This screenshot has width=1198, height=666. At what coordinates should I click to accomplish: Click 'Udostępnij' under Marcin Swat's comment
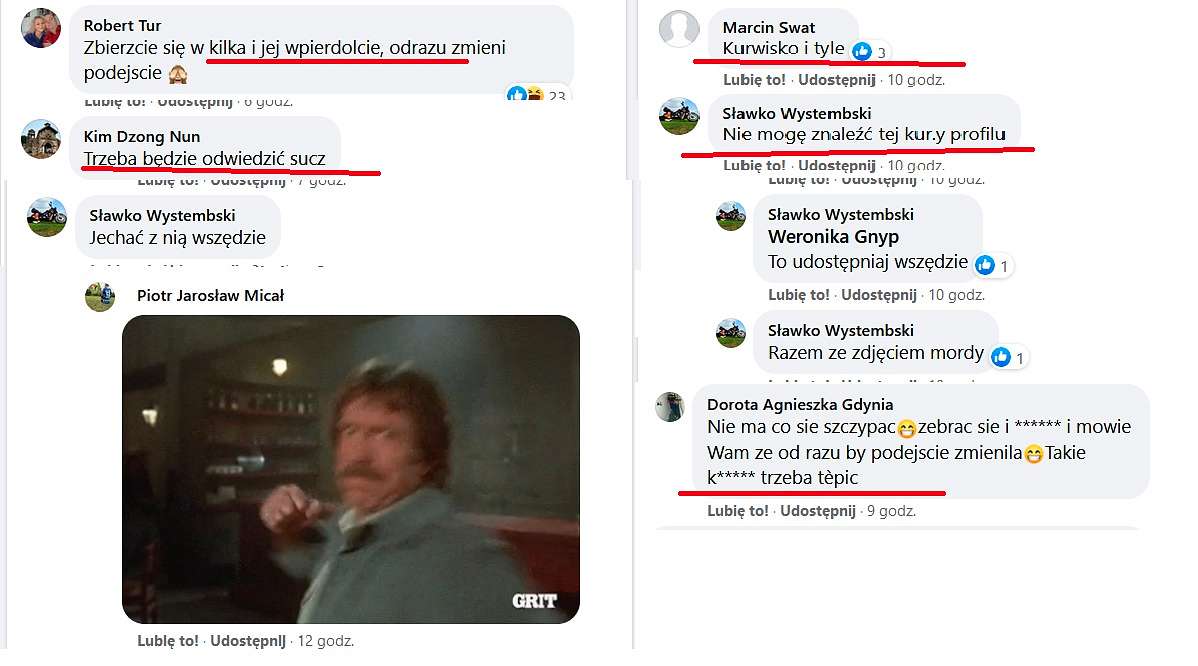tap(837, 79)
